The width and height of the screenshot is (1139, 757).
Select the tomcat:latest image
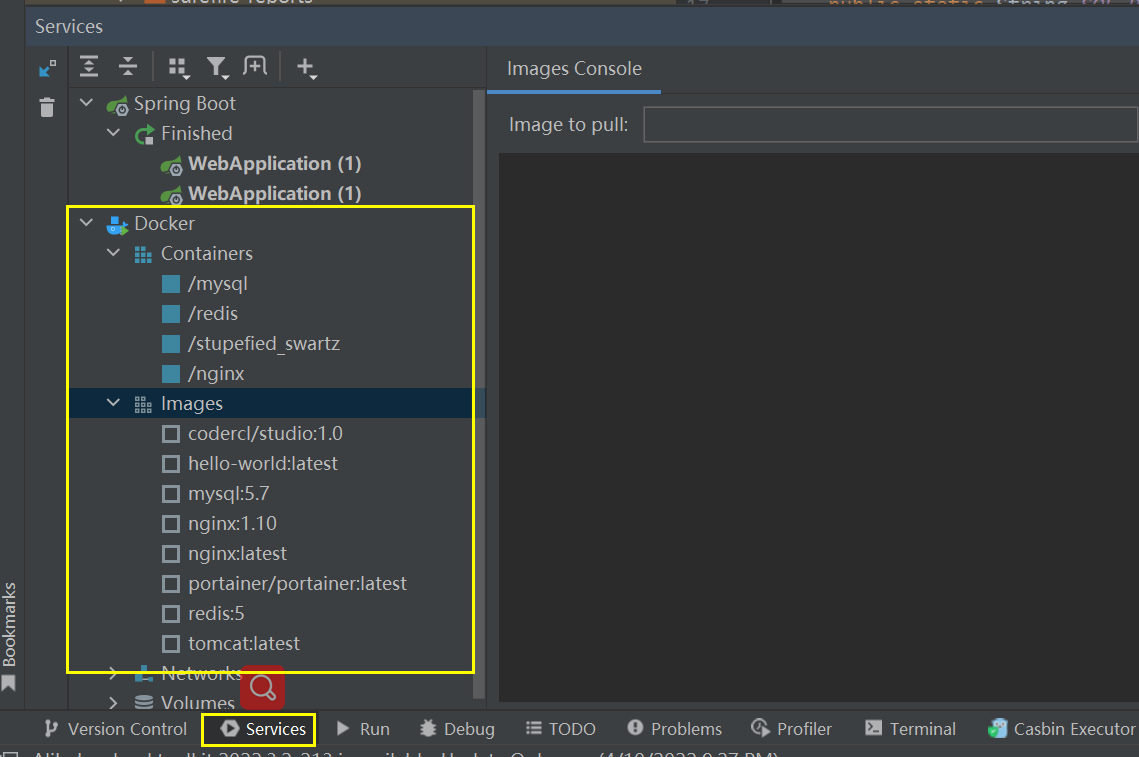(243, 644)
